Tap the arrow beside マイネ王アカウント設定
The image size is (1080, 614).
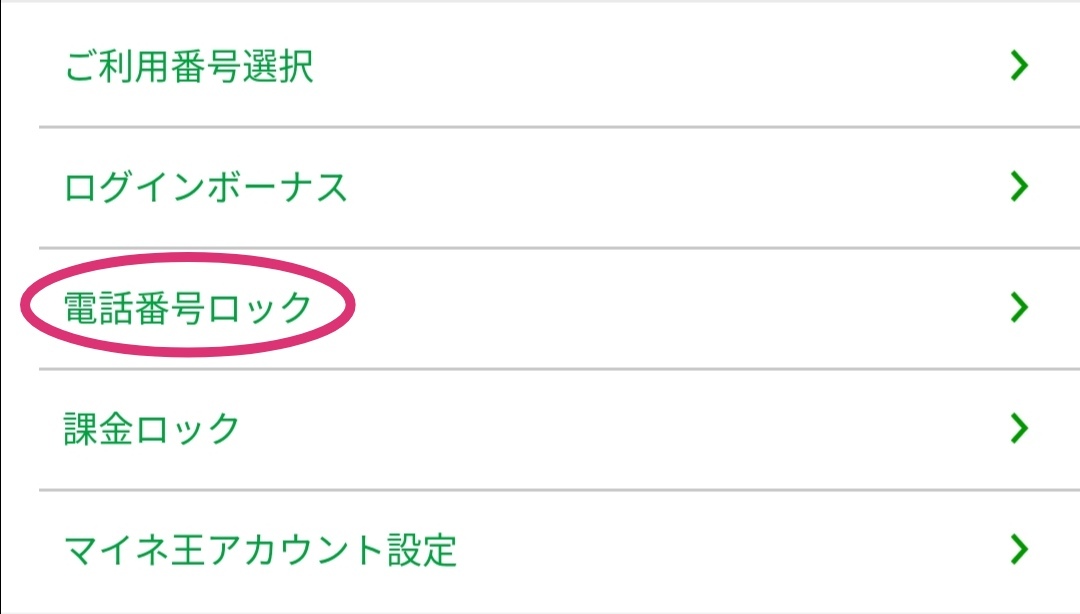pyautogui.click(x=1019, y=549)
